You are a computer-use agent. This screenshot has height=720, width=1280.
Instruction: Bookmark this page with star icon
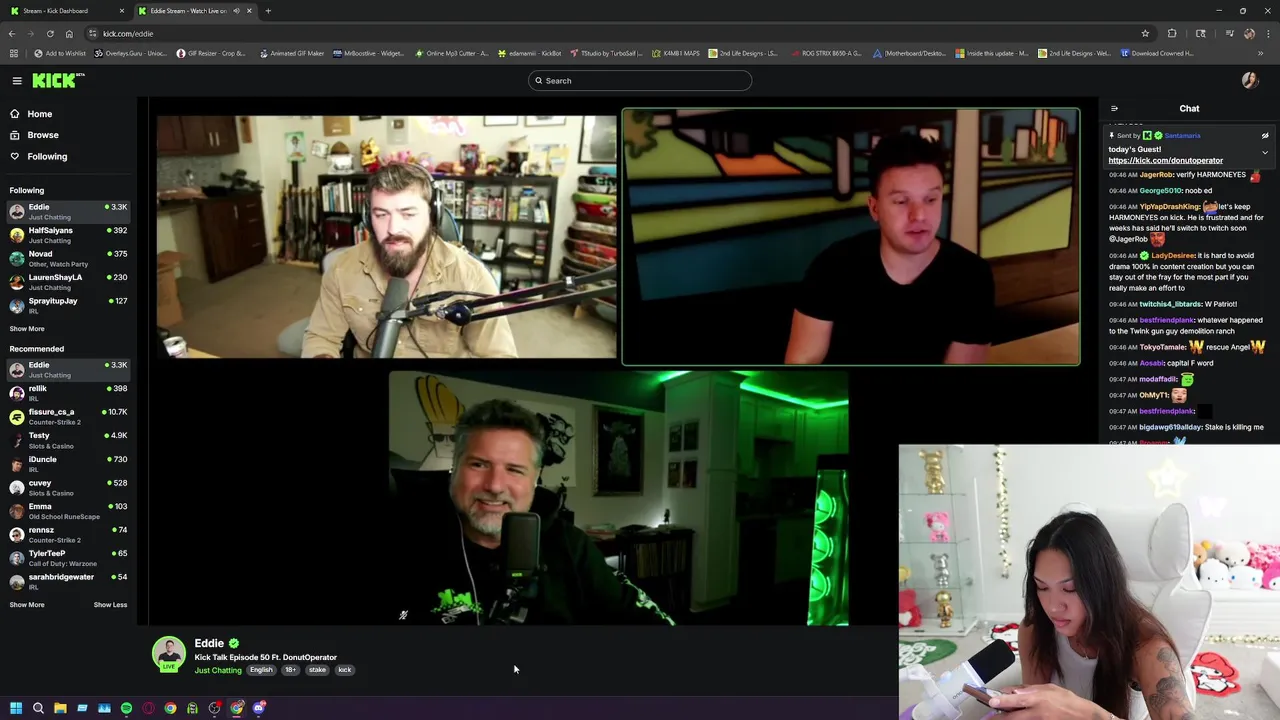pos(1145,33)
